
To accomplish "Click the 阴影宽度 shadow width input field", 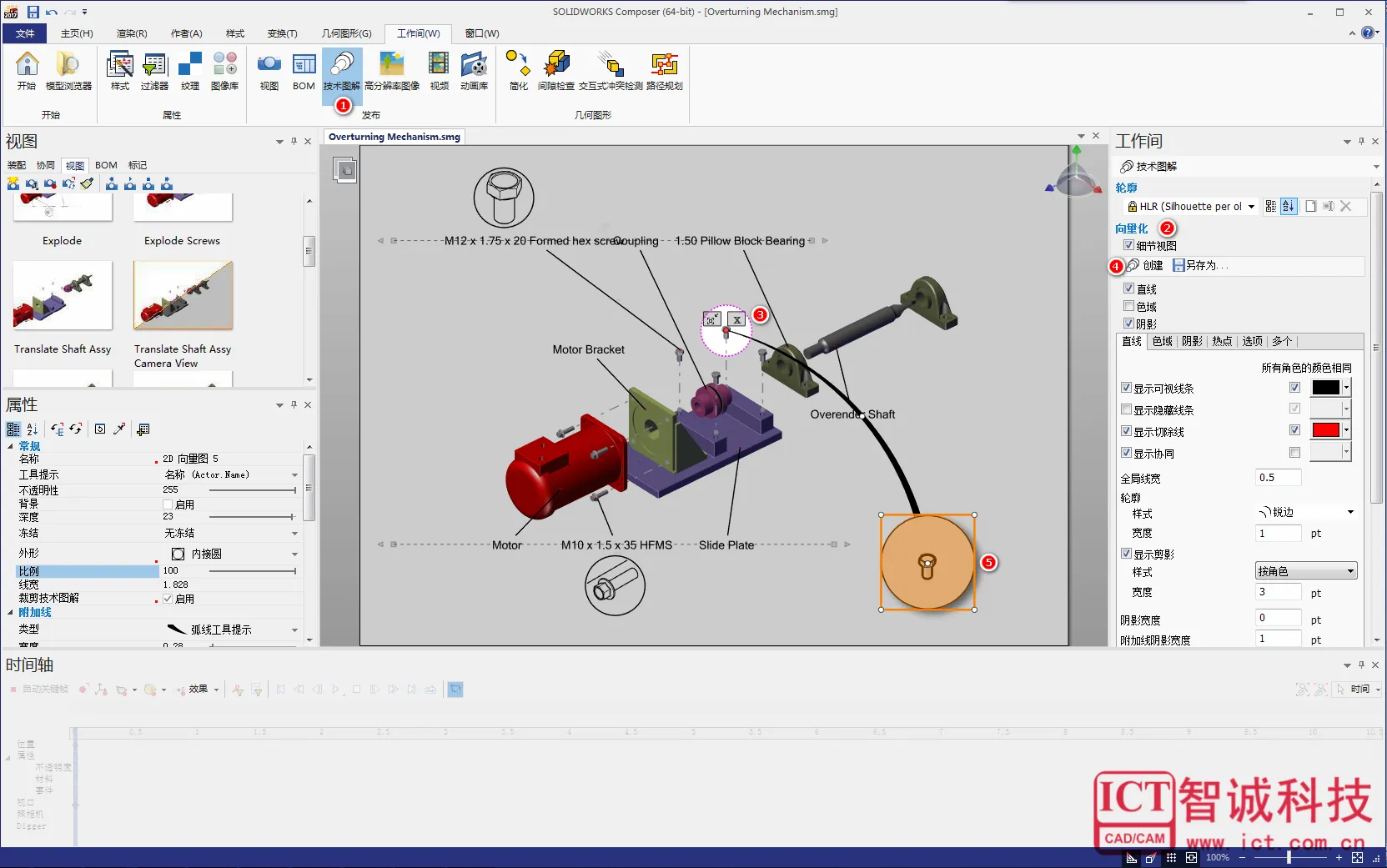I will pos(1278,618).
